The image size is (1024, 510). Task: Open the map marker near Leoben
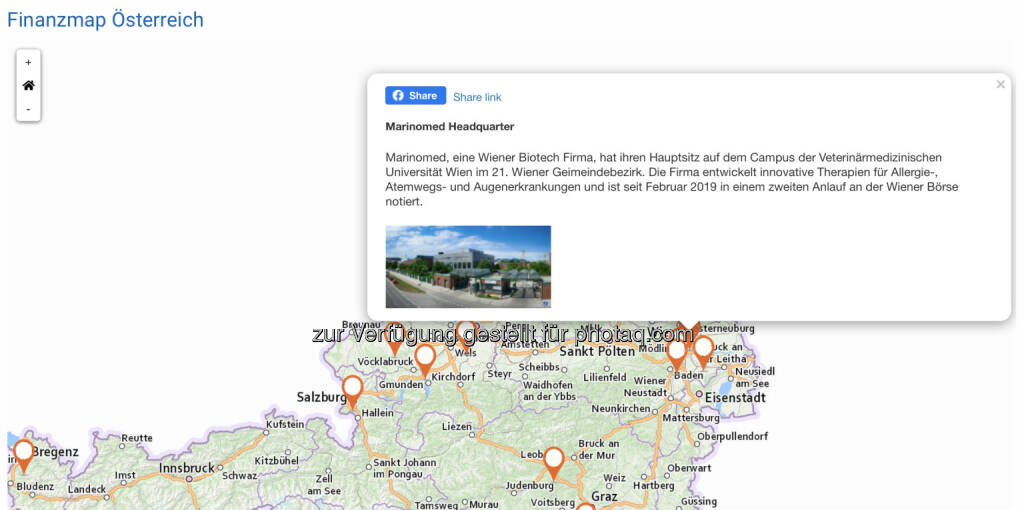pyautogui.click(x=553, y=461)
